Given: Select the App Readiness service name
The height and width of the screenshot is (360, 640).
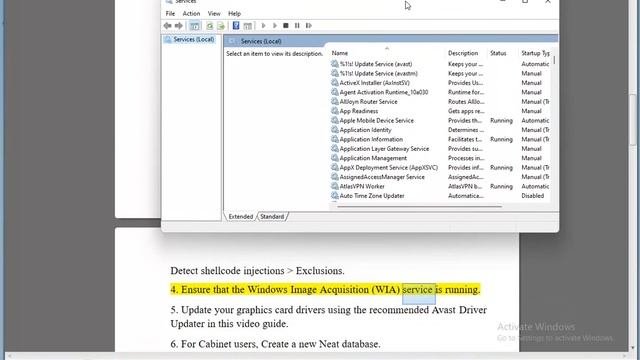Looking at the screenshot, I should tap(359, 111).
